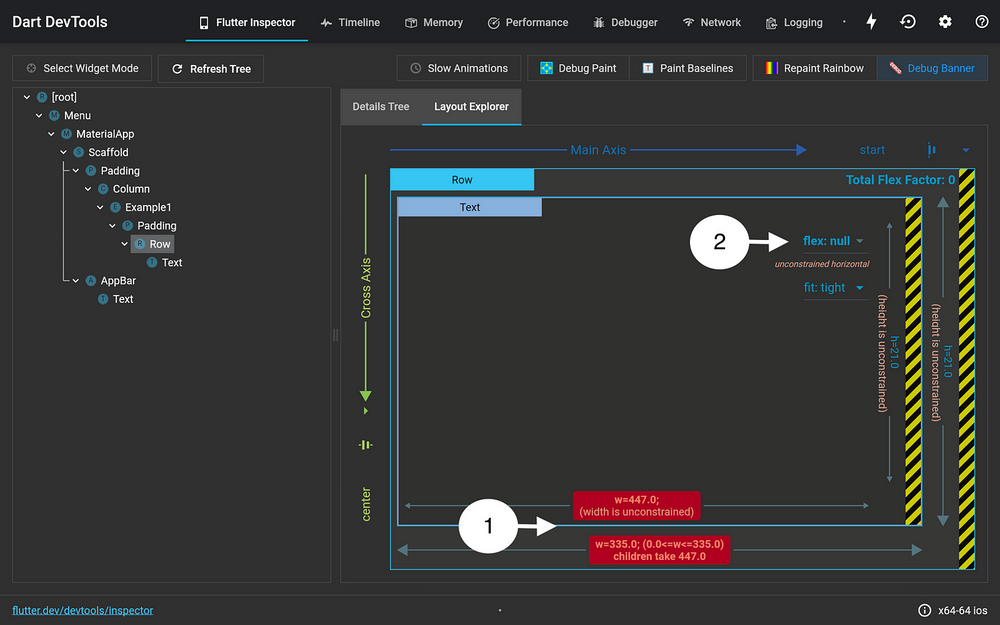Stay on the Layout Explorer tab
1000x625 pixels.
[x=471, y=104]
